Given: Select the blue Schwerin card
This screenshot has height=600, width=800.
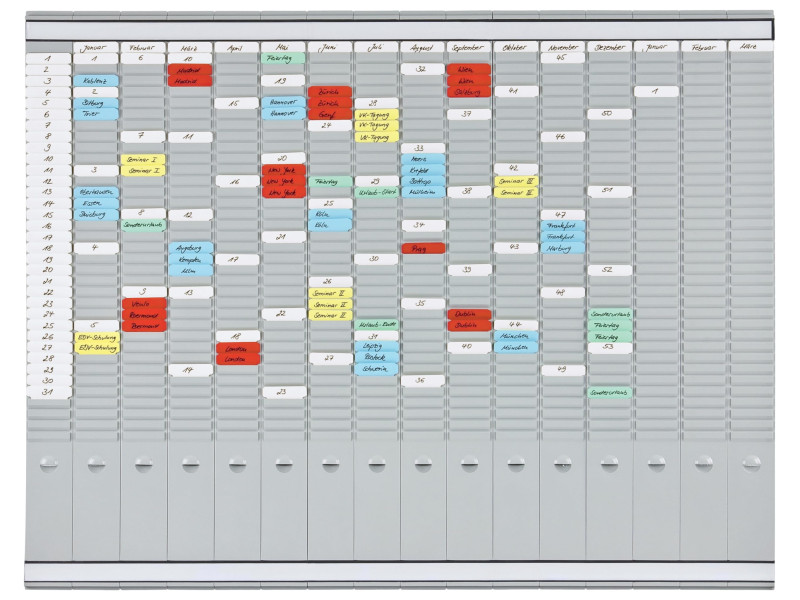Looking at the screenshot, I should tap(376, 368).
